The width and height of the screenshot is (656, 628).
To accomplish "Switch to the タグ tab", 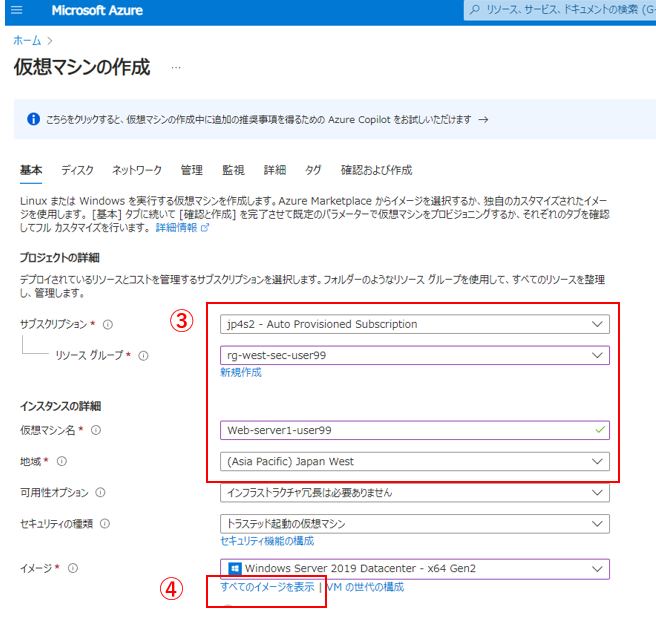I will pyautogui.click(x=313, y=170).
